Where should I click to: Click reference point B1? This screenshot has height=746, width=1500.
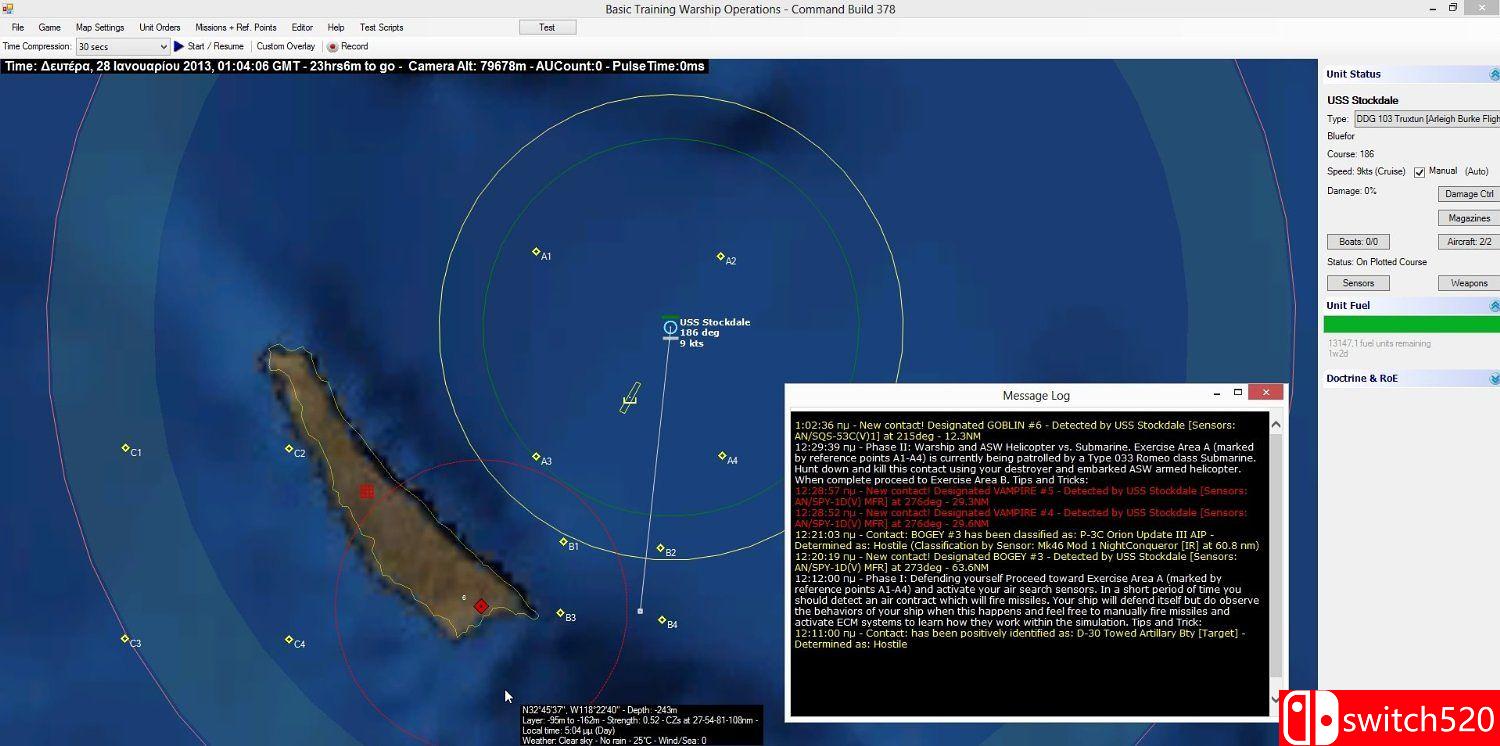pos(563,542)
